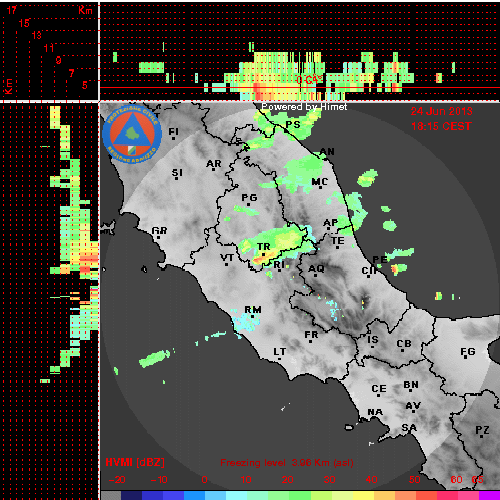Click the 'HVMI [dBZ]' legend label
This screenshot has width=500, height=500.
click(135, 462)
